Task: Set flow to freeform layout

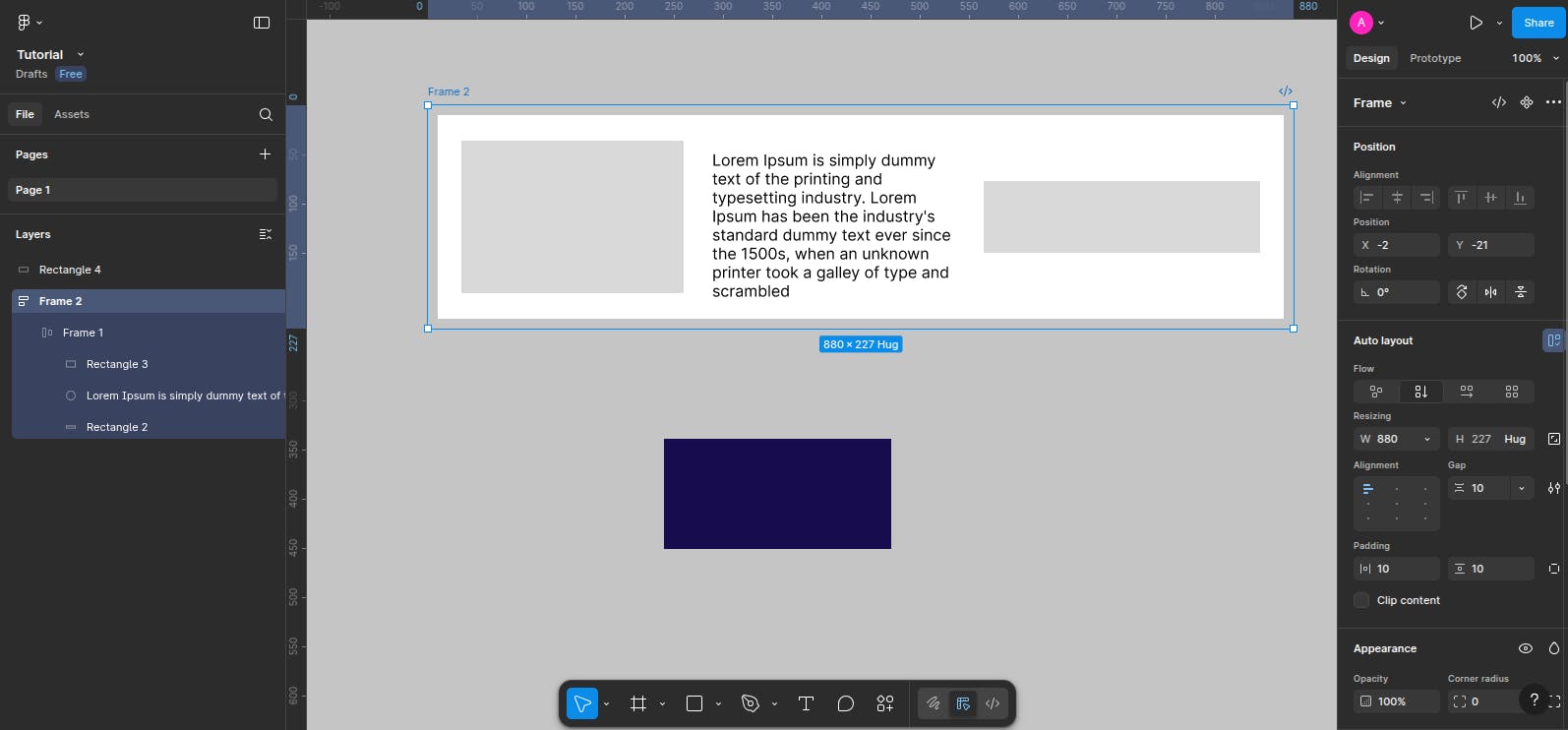Action: pyautogui.click(x=1376, y=392)
